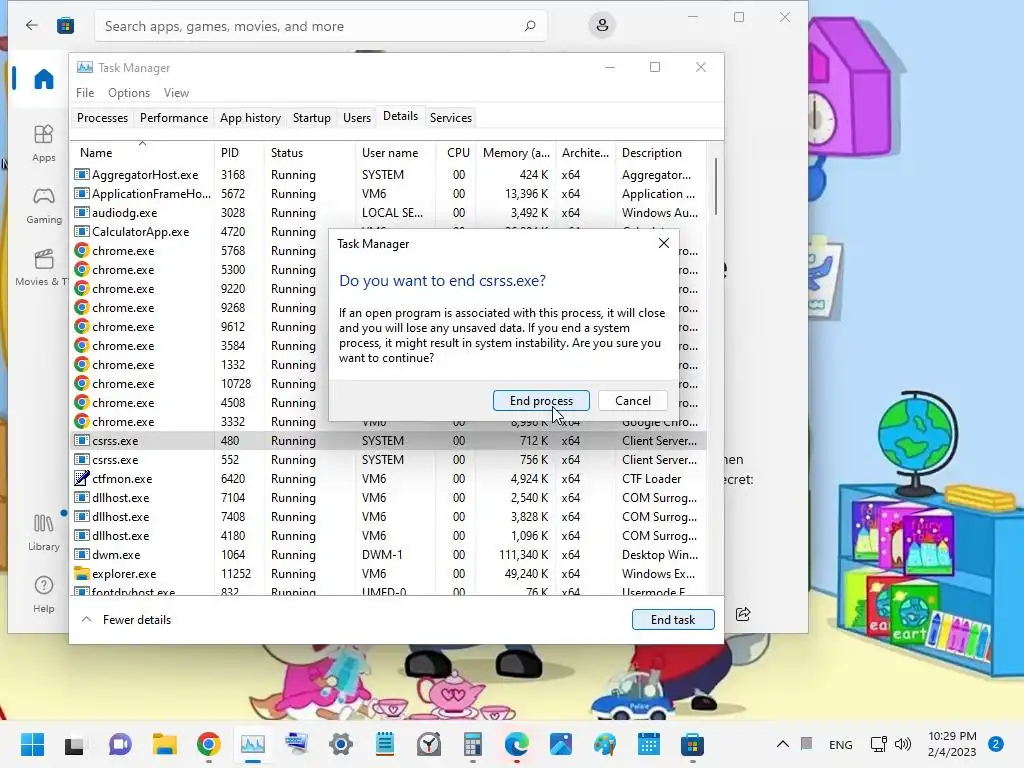
Task: Select AggregatorHost.exe process row
Action: point(389,174)
